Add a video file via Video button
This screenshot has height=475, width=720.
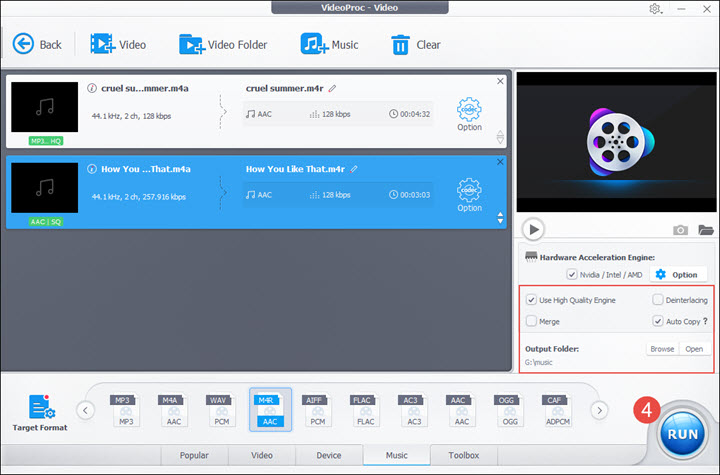[x=118, y=45]
